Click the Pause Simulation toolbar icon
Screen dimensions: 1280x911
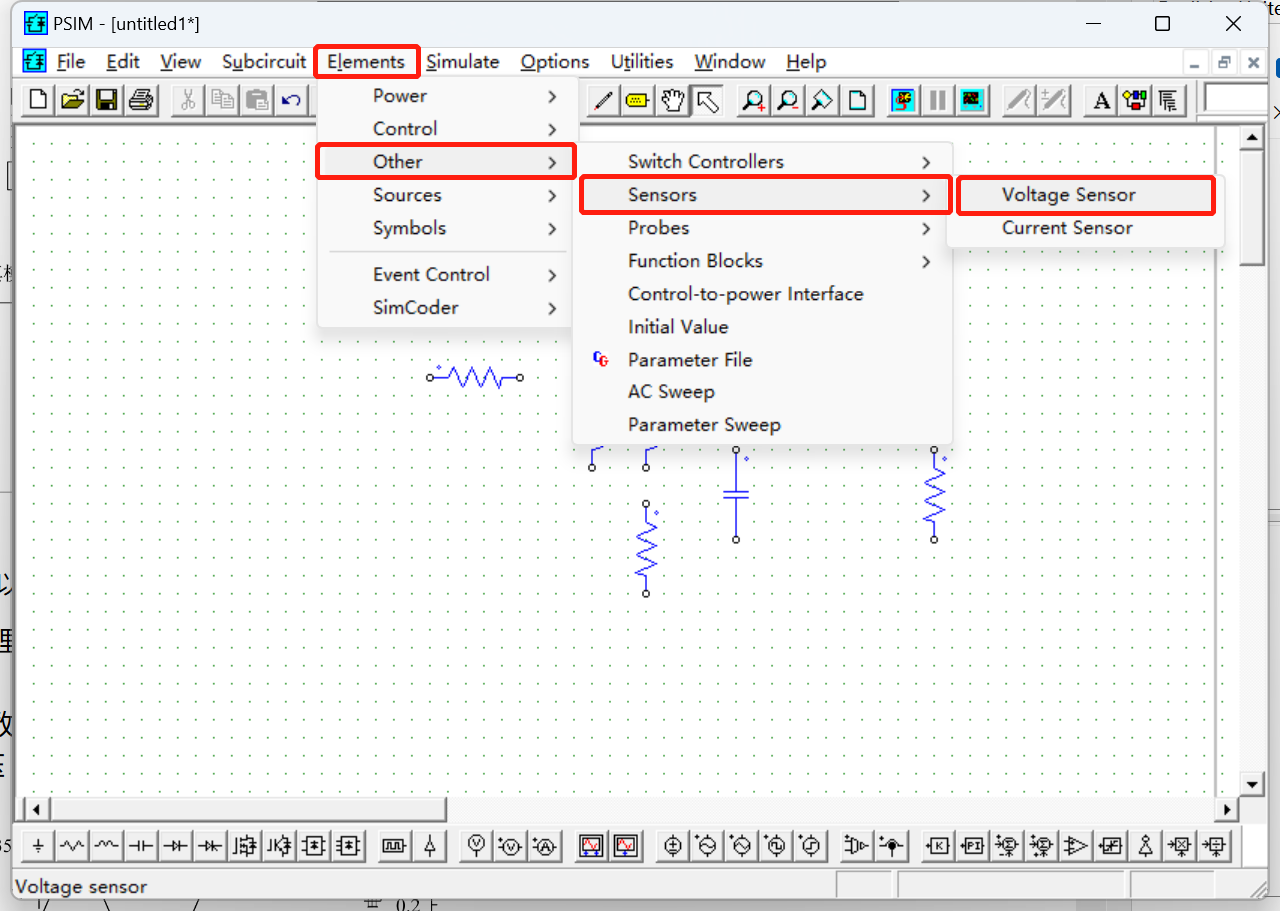click(x=938, y=100)
